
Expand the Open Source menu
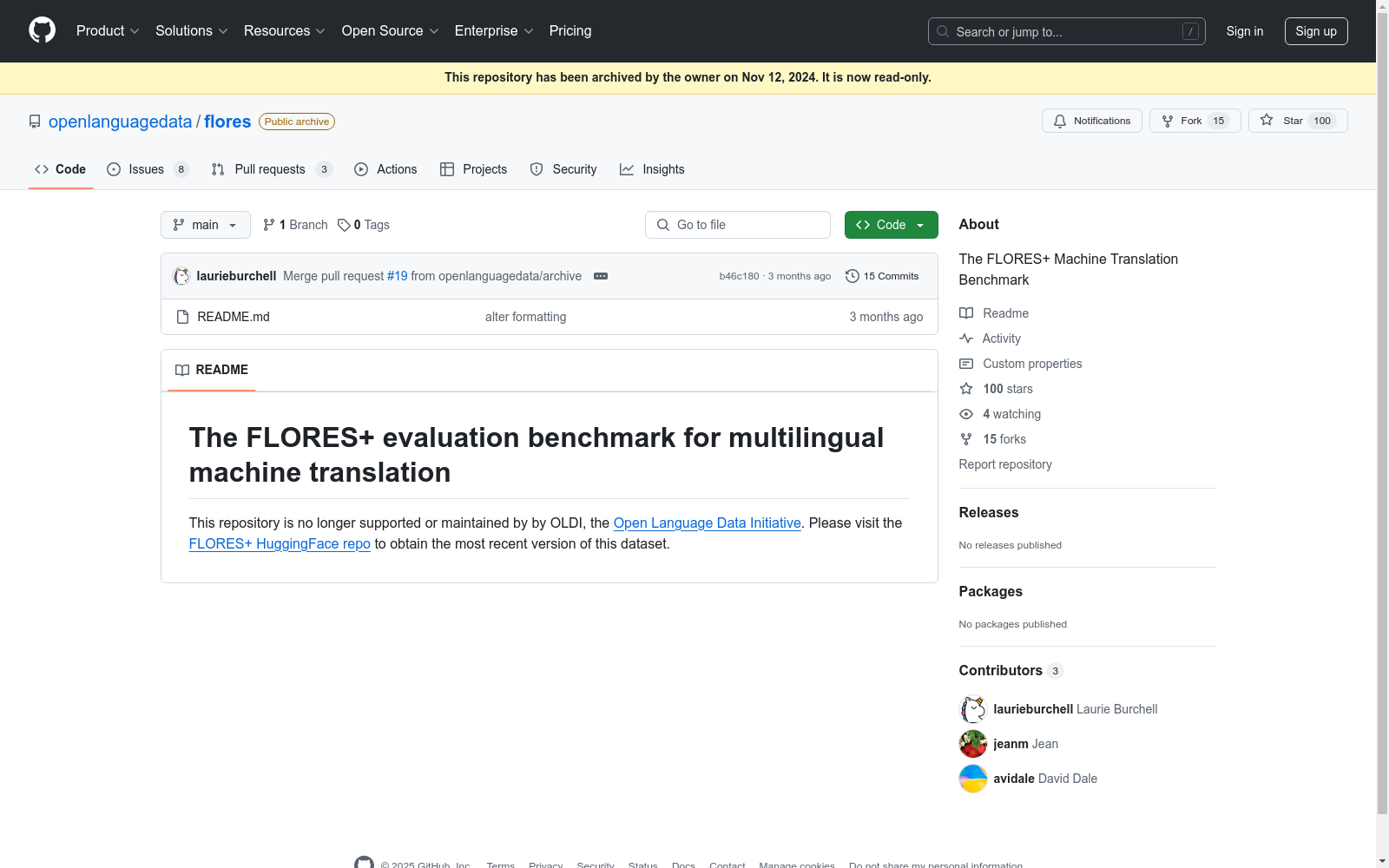[391, 31]
